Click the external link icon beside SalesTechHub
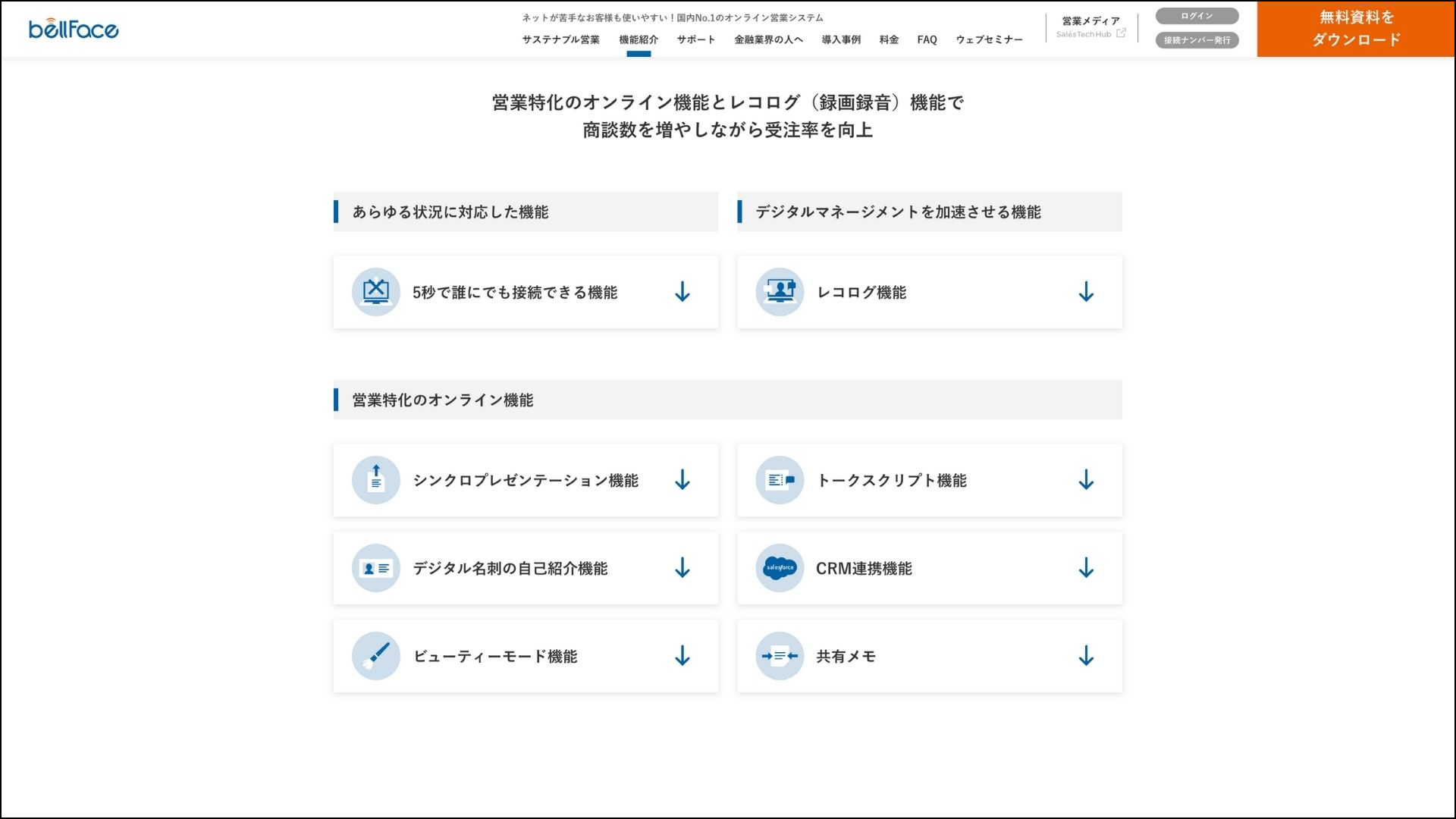The image size is (1456, 819). pos(1121,33)
